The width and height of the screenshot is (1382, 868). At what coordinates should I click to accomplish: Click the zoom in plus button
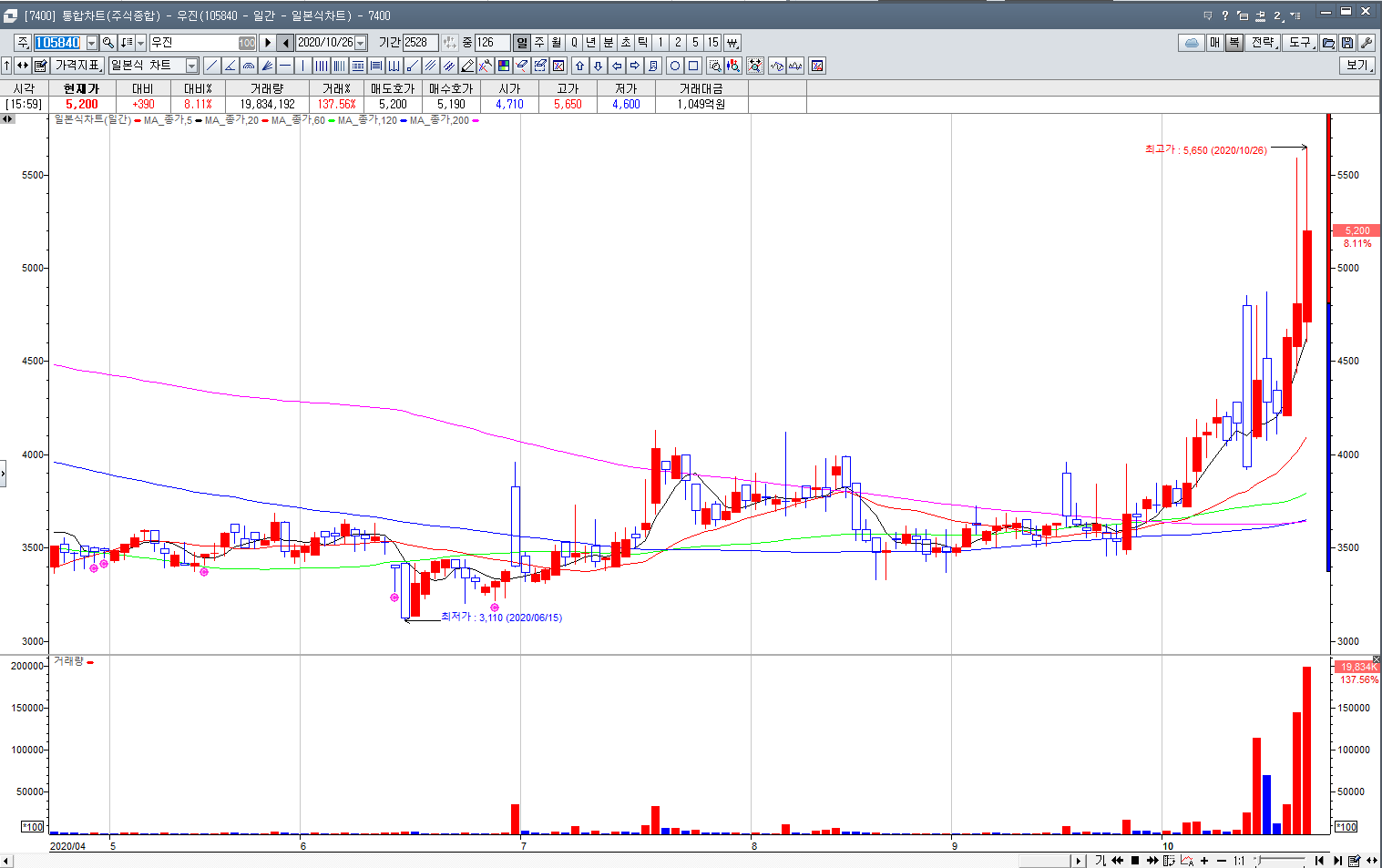1204,861
